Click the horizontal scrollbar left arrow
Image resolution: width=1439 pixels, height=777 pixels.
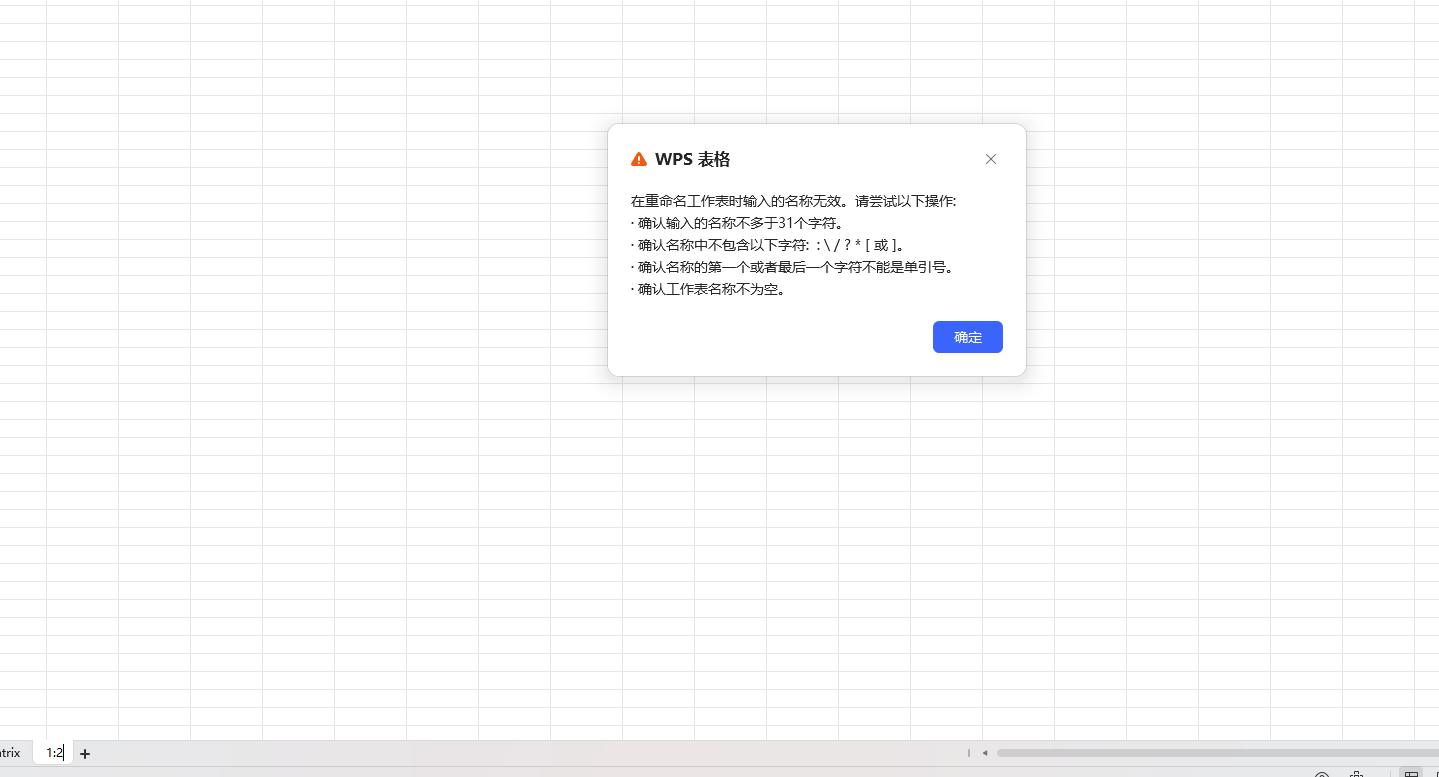coord(985,753)
